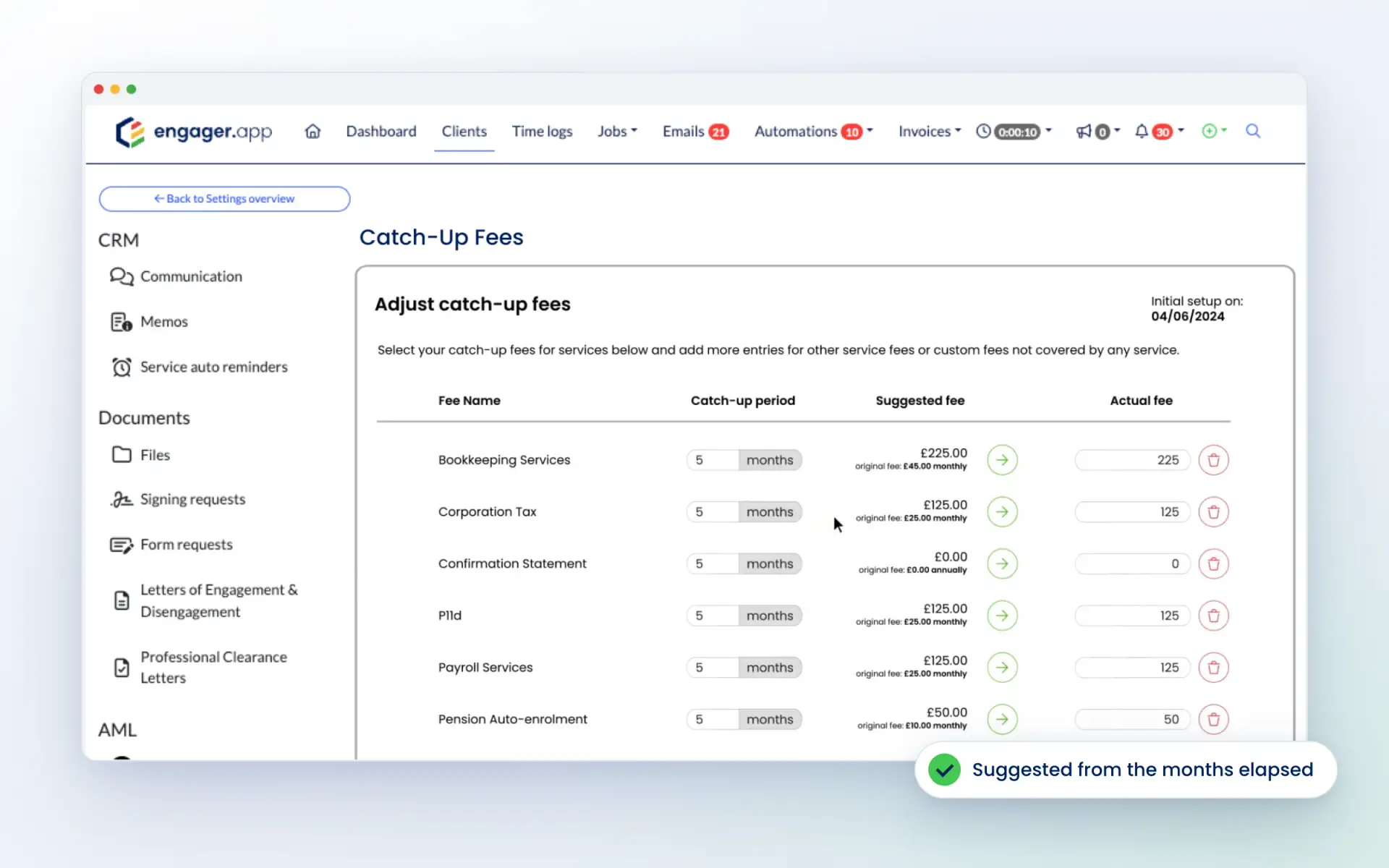
Task: Open the Emails tab
Action: (695, 131)
